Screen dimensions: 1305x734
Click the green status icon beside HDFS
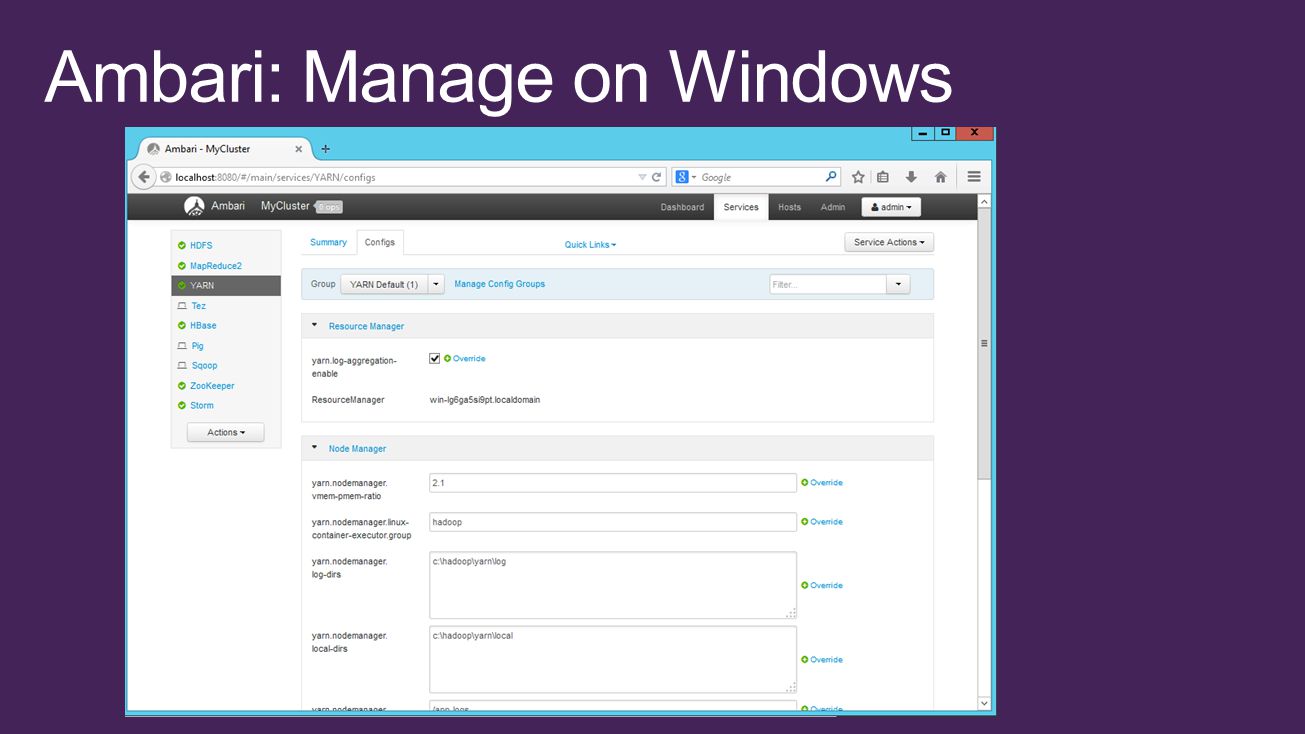[182, 245]
